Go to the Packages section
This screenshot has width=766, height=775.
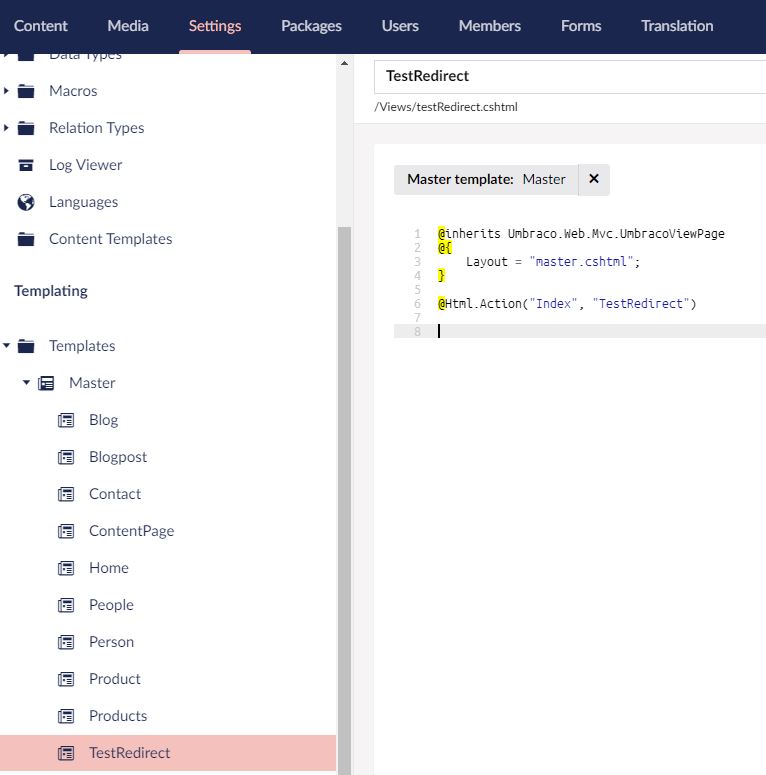click(x=311, y=26)
